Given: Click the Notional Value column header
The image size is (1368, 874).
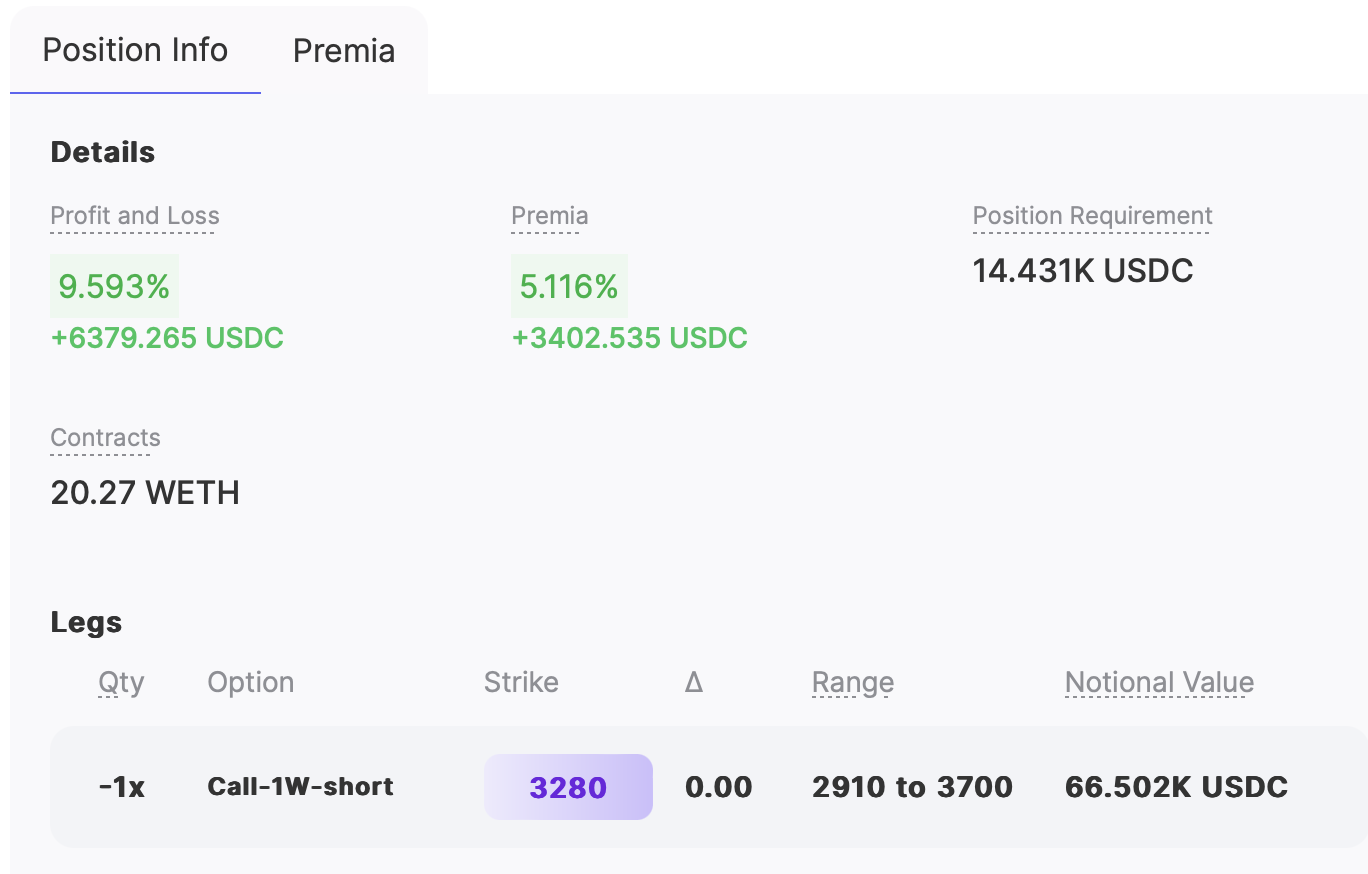Looking at the screenshot, I should coord(1159,683).
